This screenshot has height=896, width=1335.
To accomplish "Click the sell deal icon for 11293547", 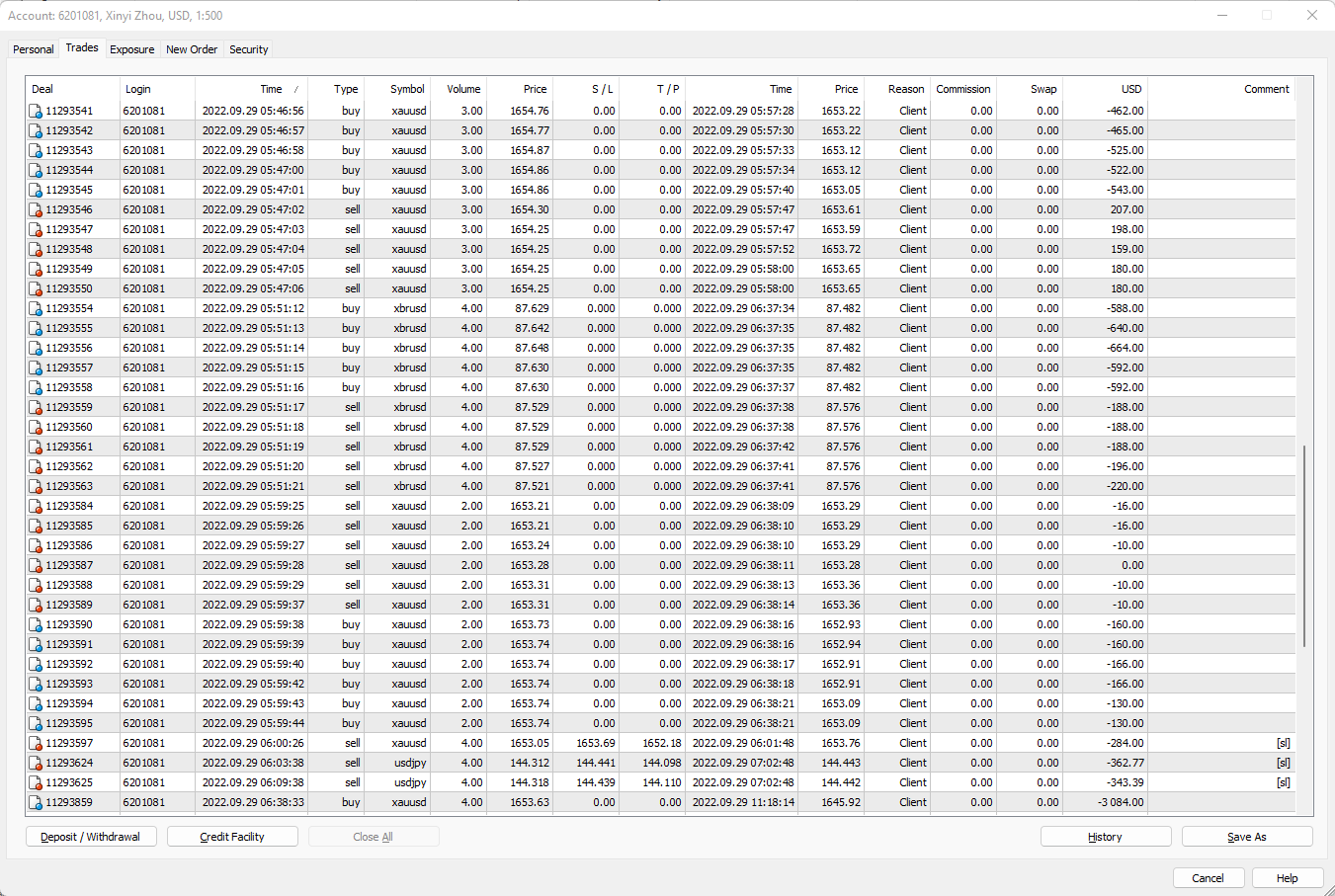I will (36, 229).
